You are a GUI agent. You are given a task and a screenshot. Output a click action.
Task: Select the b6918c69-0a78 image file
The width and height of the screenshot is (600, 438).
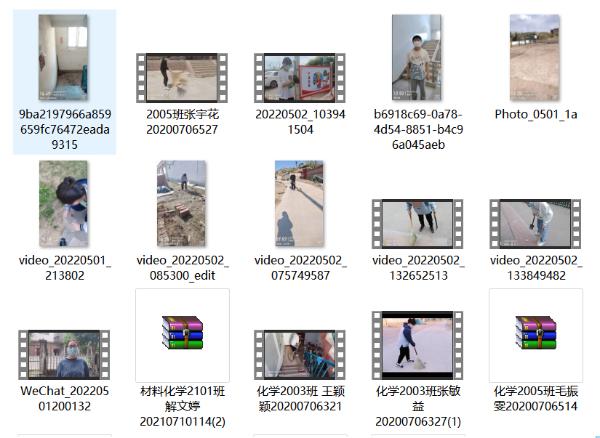click(x=416, y=57)
